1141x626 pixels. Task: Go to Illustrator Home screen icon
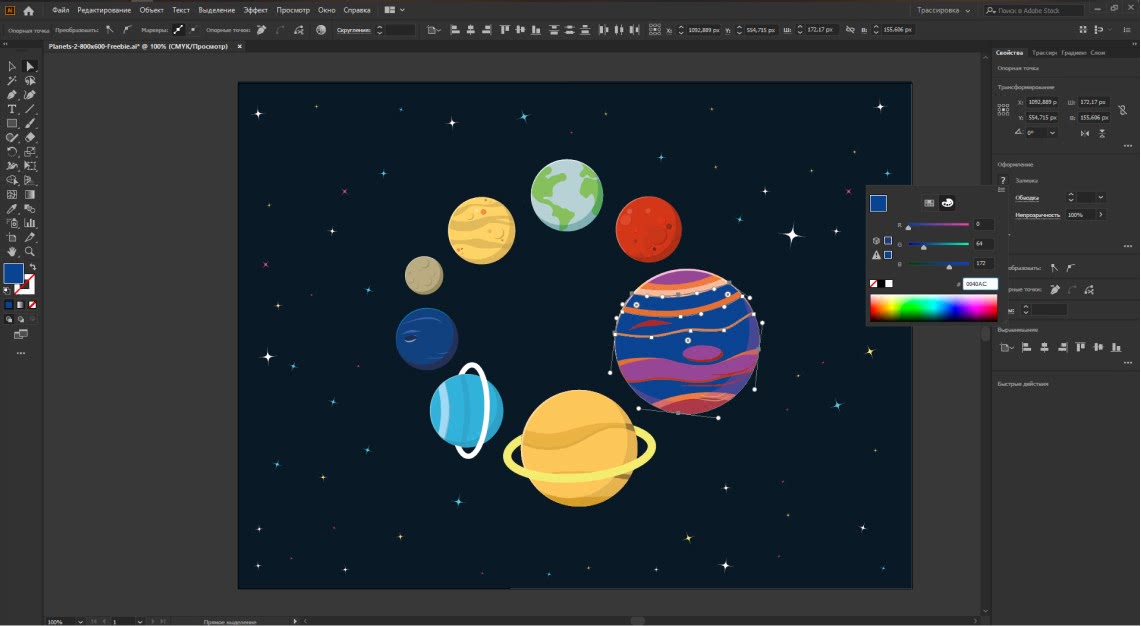coord(28,10)
